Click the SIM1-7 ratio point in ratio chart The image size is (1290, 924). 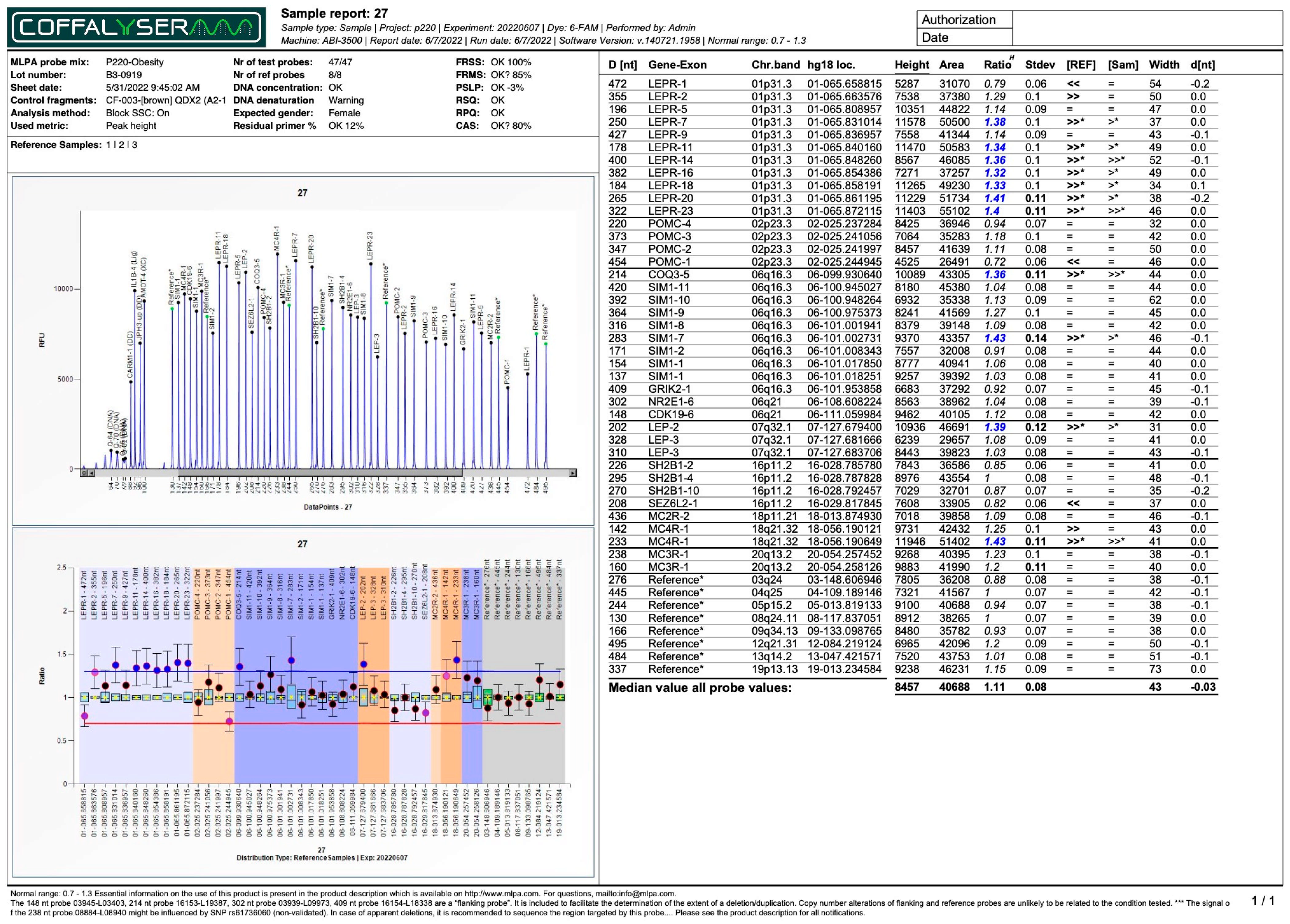pos(291,660)
